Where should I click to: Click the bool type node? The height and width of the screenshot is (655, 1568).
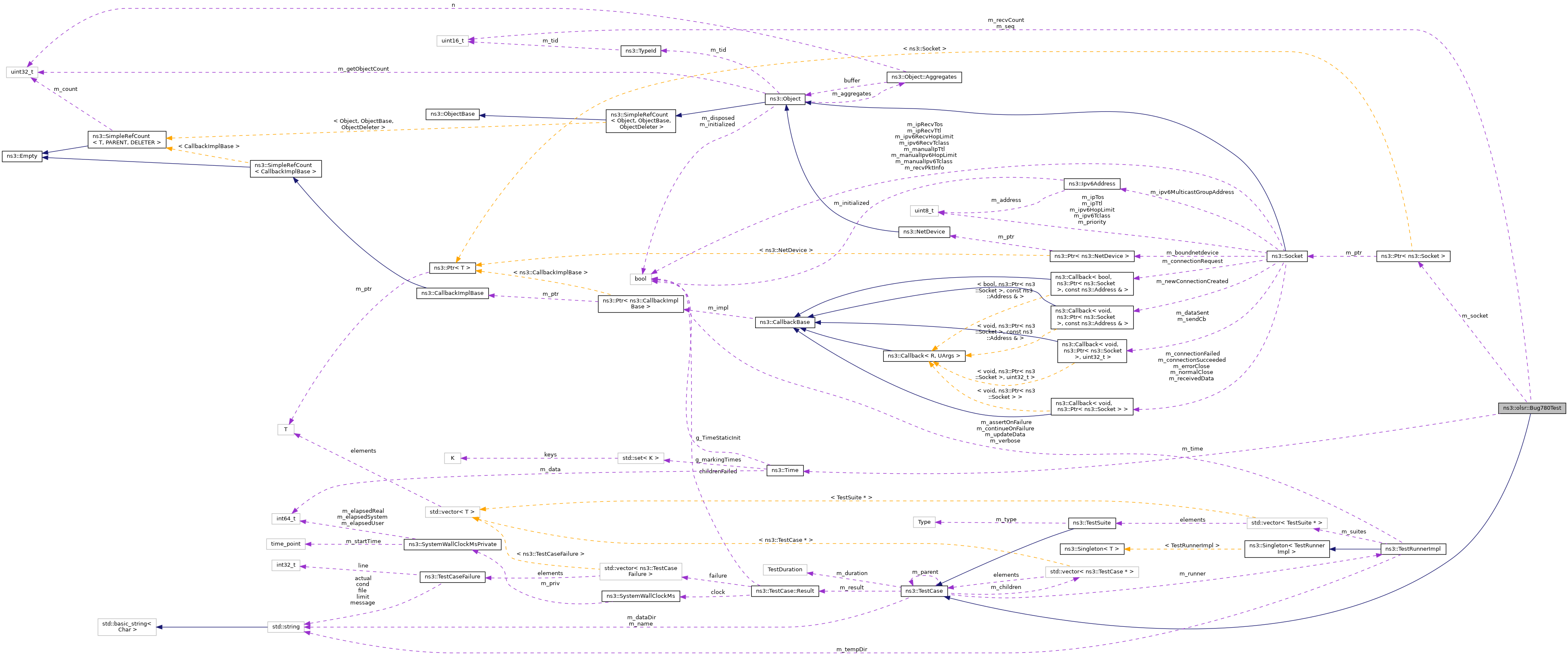(640, 279)
